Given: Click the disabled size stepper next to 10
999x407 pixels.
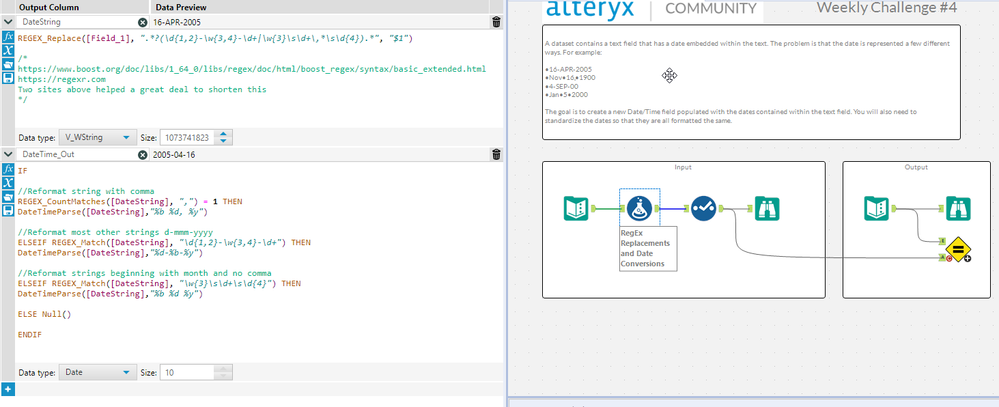Looking at the screenshot, I should pos(222,372).
